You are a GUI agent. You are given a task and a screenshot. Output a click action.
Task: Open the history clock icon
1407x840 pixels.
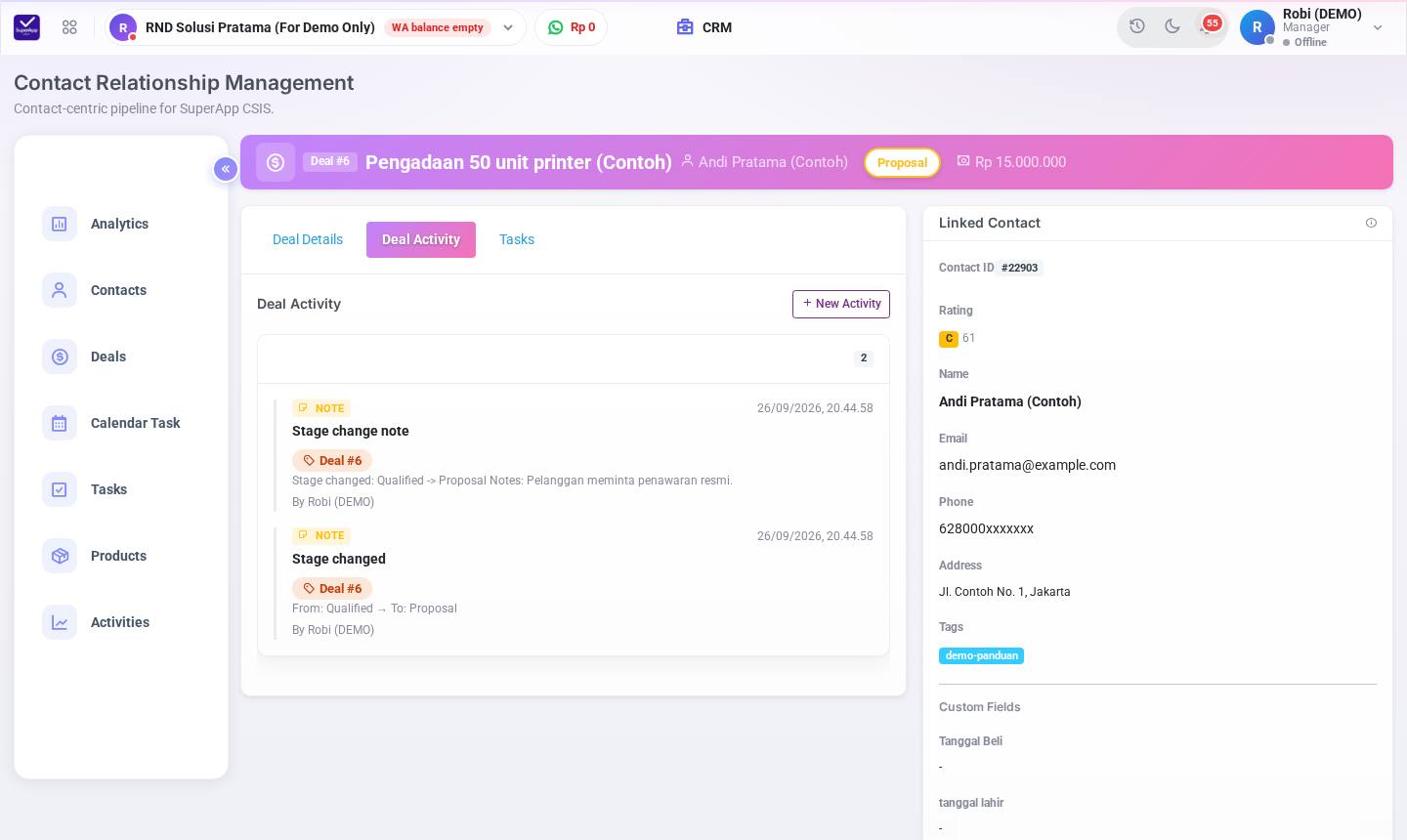[x=1137, y=26]
